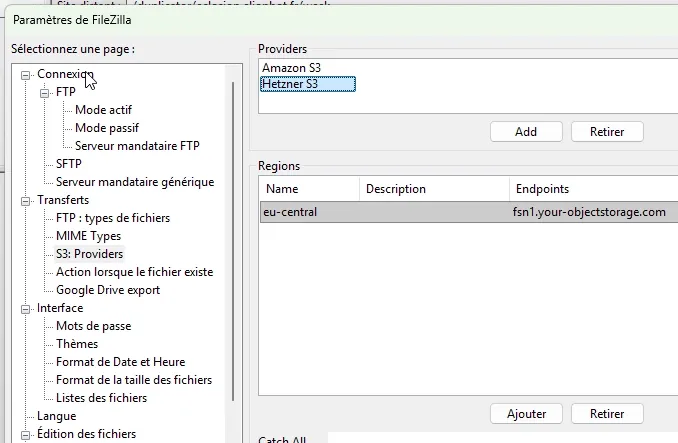Collapse the Édition des fichiers node
Image resolution: width=678 pixels, height=443 pixels.
click(x=26, y=435)
